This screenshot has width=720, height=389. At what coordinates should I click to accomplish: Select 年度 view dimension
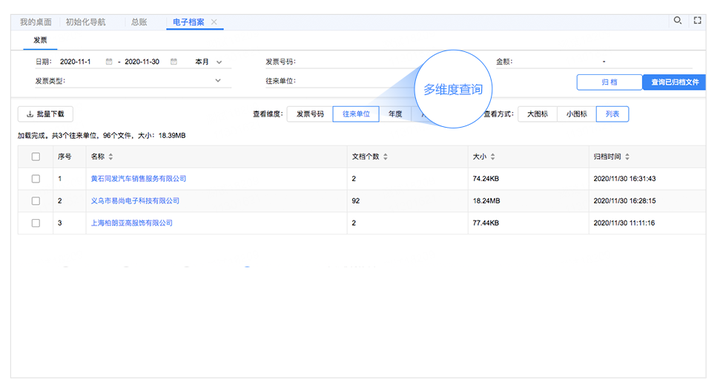coord(395,114)
